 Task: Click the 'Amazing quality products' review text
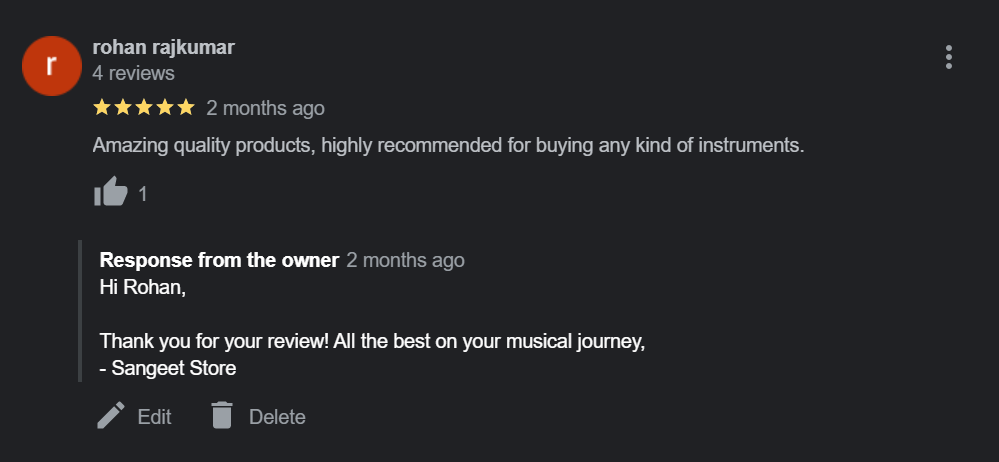[448, 145]
